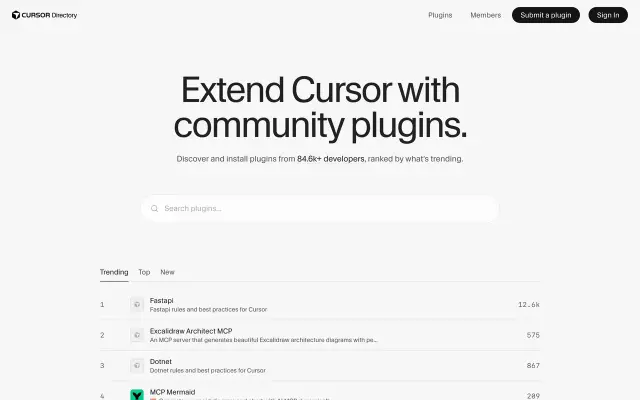Click the Sign In button
Viewport: 640px width, 400px height.
[x=608, y=15]
